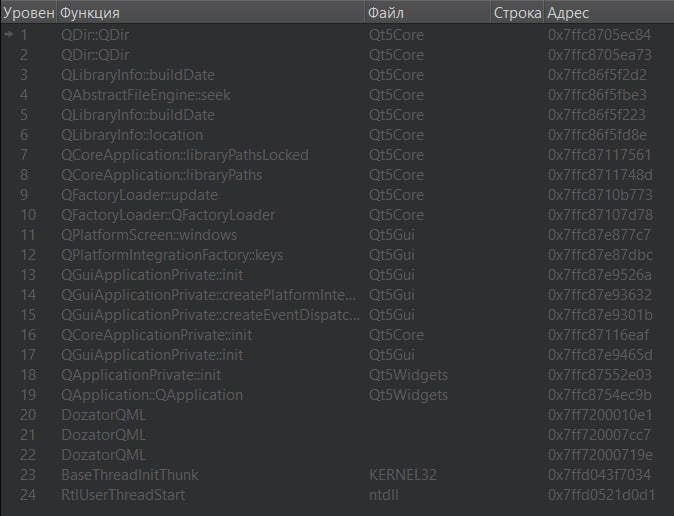Click address 0x7ffc8754ec9b

coord(600,395)
